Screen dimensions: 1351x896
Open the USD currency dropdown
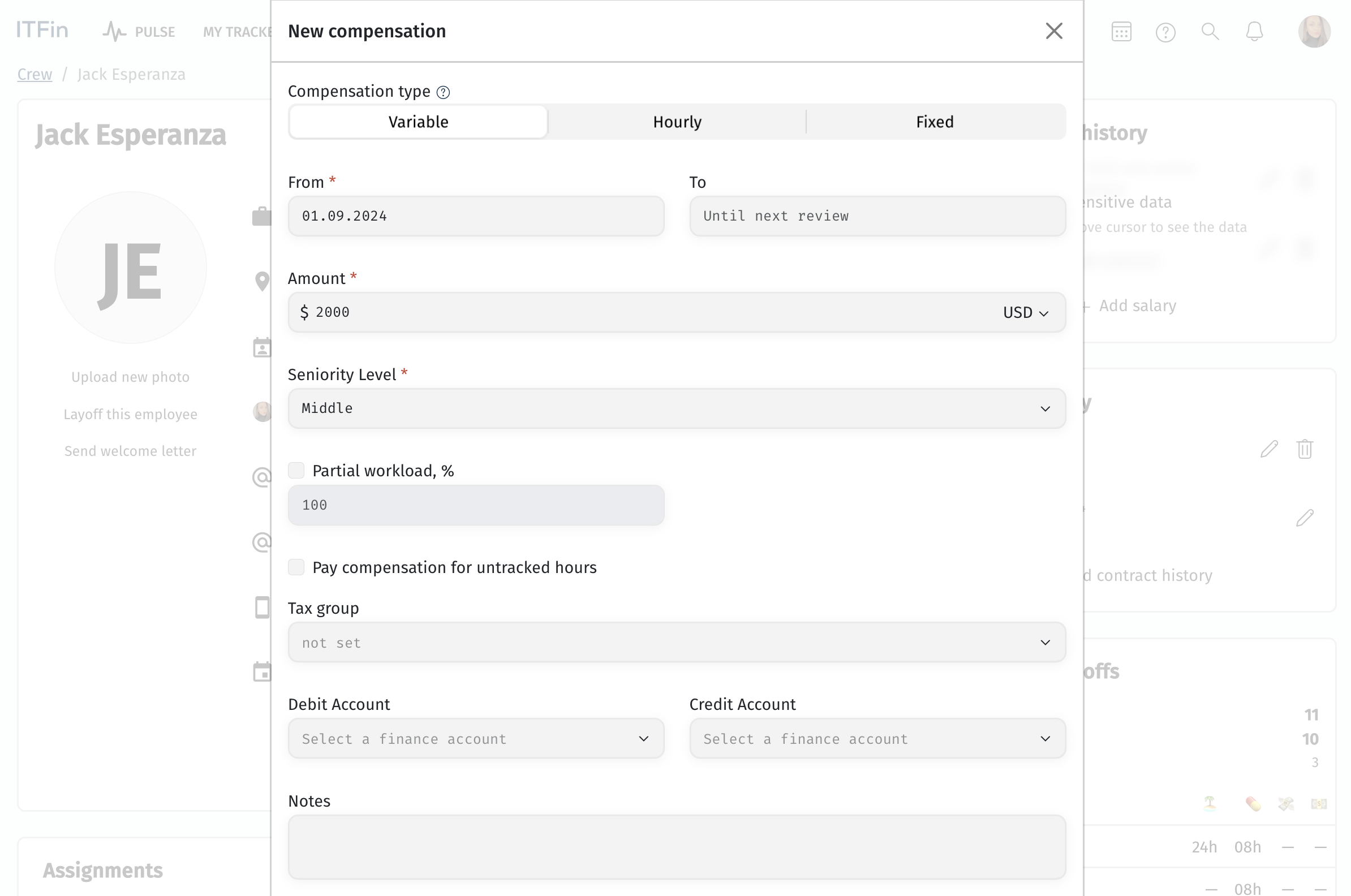(x=1025, y=313)
